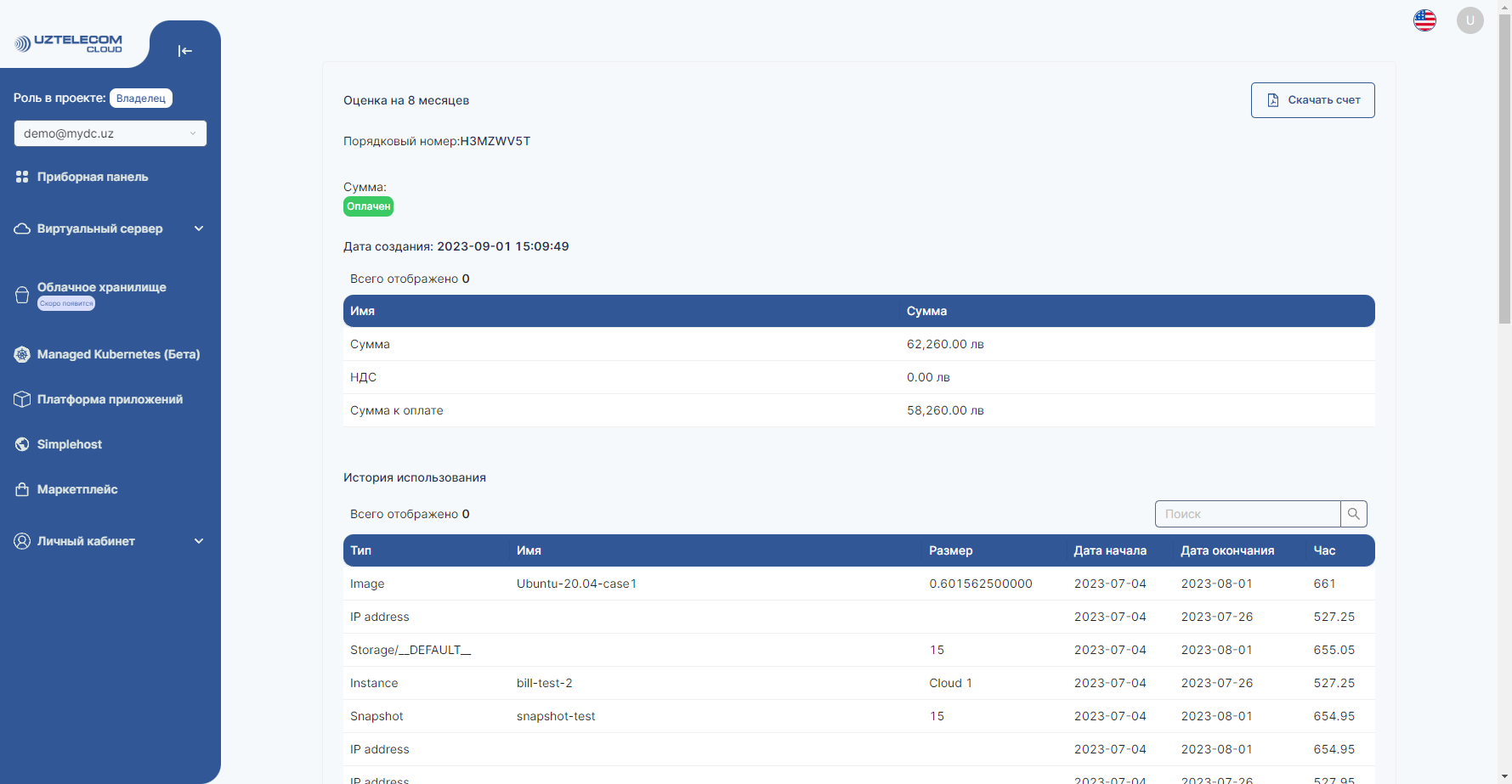Click the Оплачен status badge
This screenshot has width=1512, height=784.
point(368,206)
